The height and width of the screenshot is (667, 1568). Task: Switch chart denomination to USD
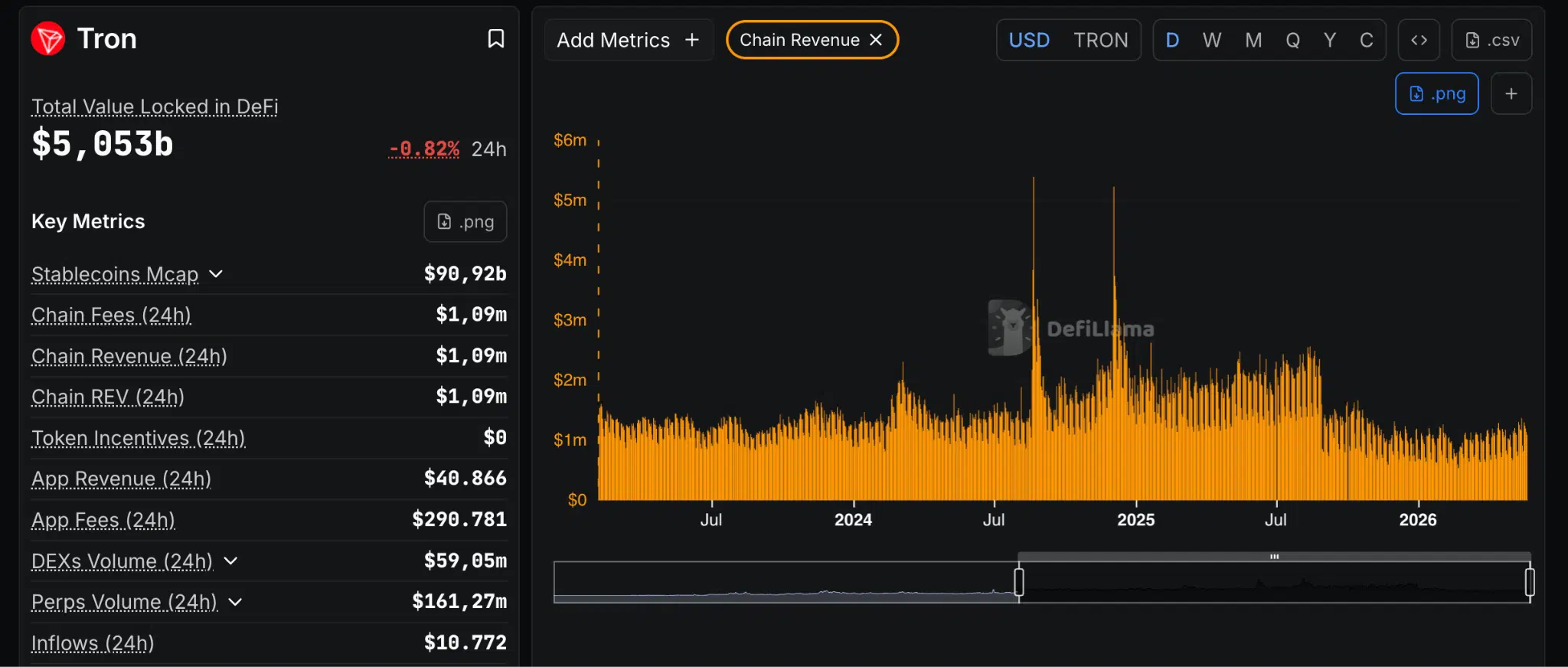[1029, 40]
